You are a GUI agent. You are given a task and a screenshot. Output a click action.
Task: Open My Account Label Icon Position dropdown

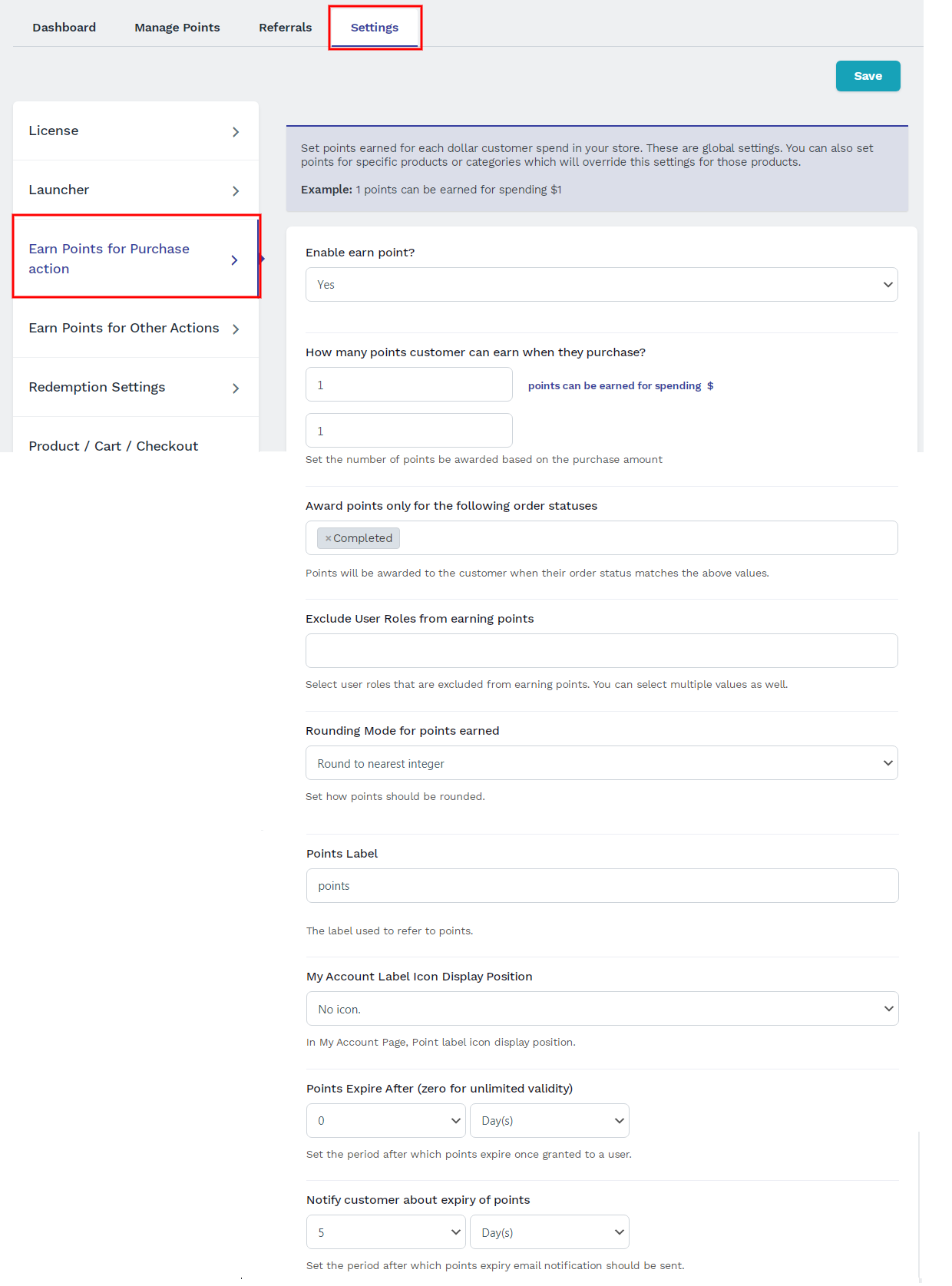(x=602, y=1009)
